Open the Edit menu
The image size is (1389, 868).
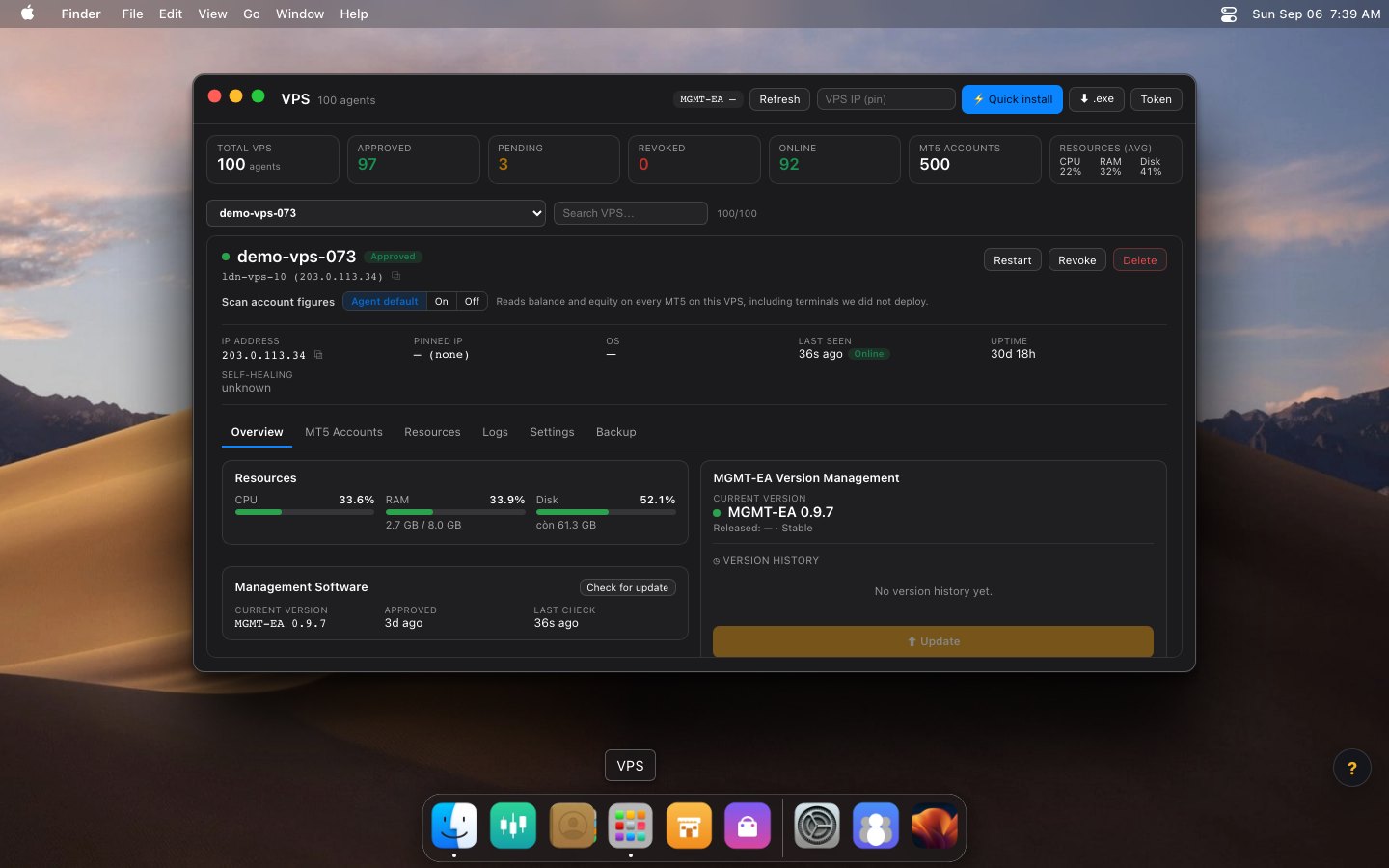[171, 14]
